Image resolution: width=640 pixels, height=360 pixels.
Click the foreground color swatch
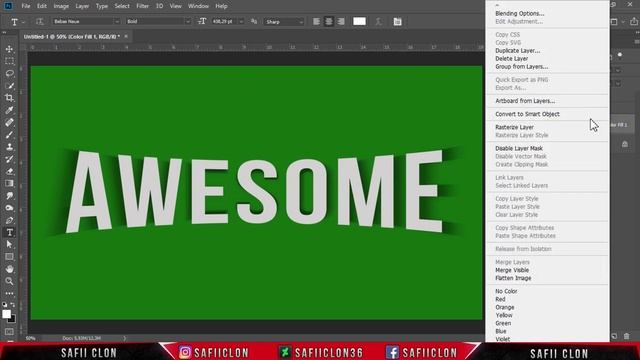6,314
